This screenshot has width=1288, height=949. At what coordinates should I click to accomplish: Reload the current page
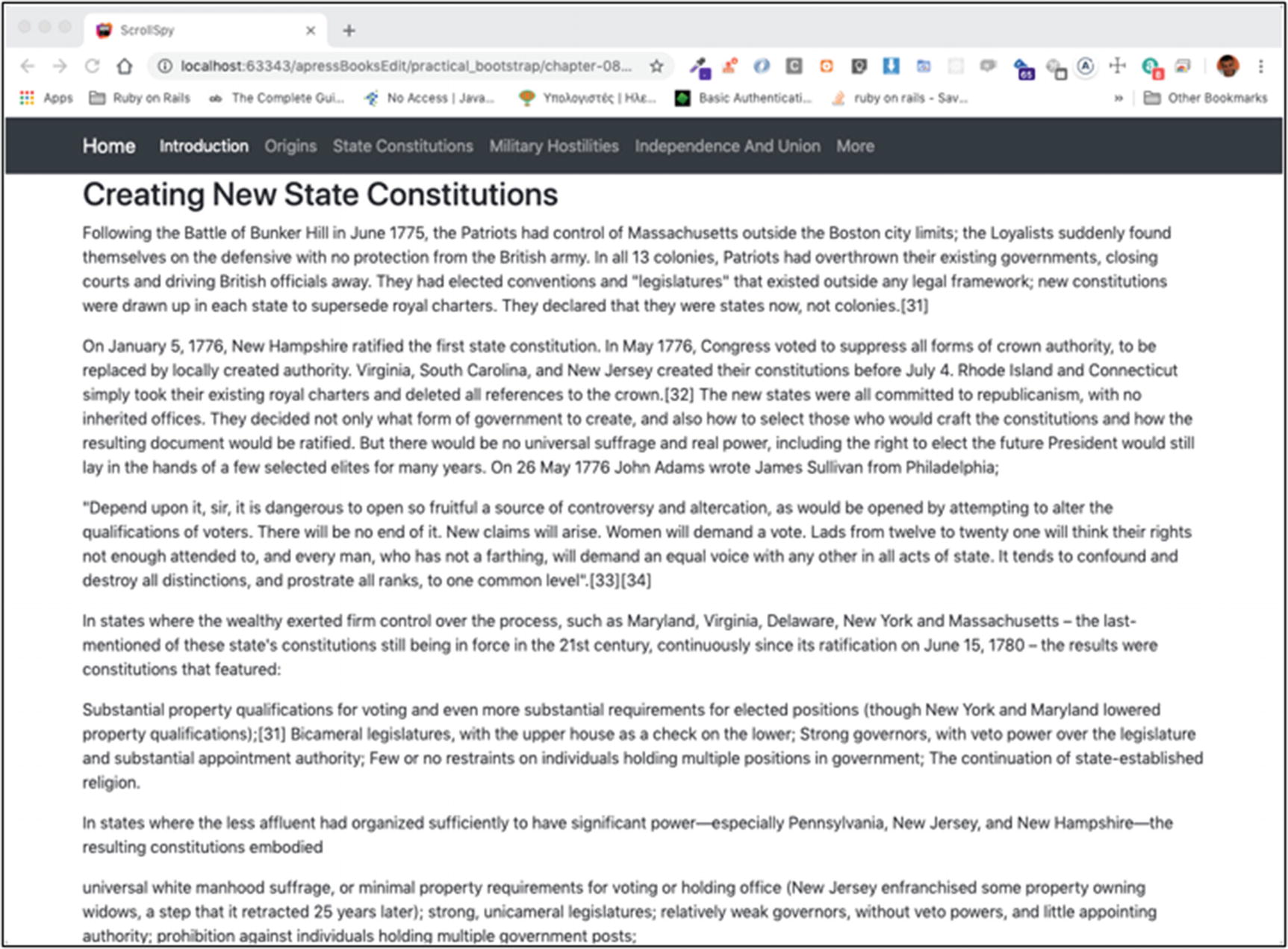(92, 66)
